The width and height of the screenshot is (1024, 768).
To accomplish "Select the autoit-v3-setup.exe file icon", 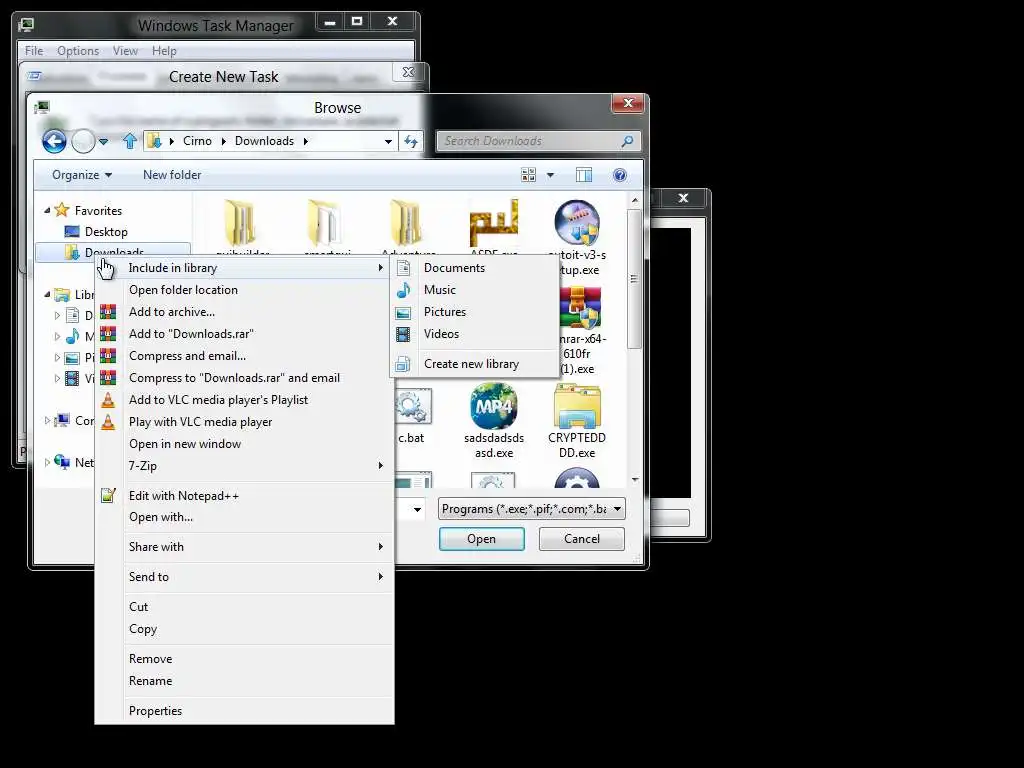I will (577, 223).
